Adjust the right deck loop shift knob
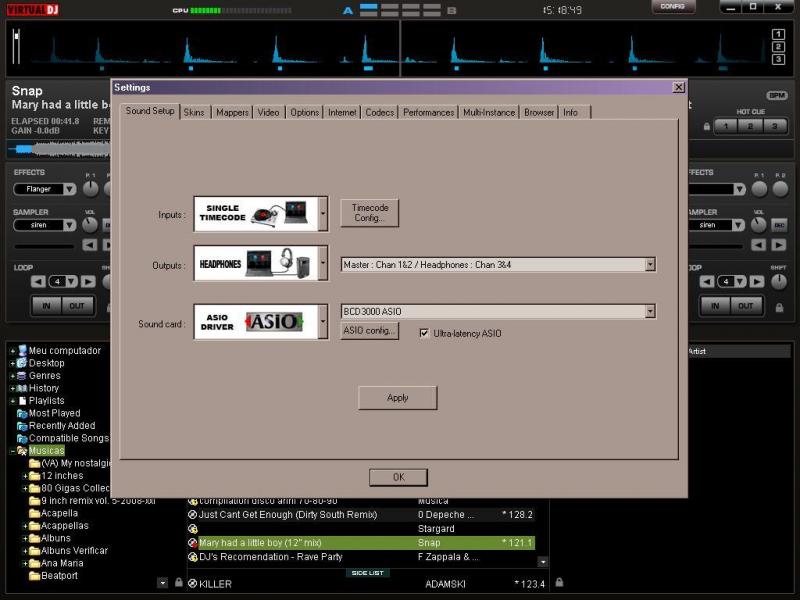Viewport: 800px width, 600px height. (779, 282)
